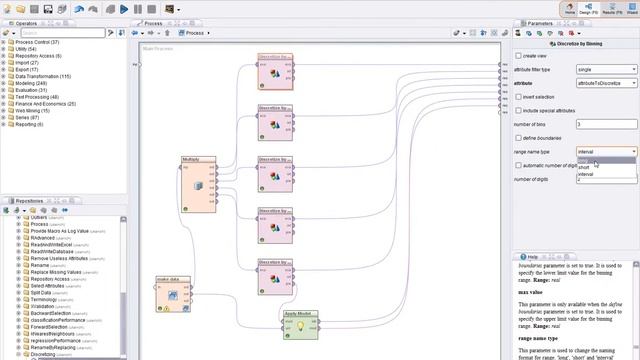Click the expert mode icon in Parameters toolbar
Image resolution: width=640 pixels, height=360 pixels.
point(518,33)
